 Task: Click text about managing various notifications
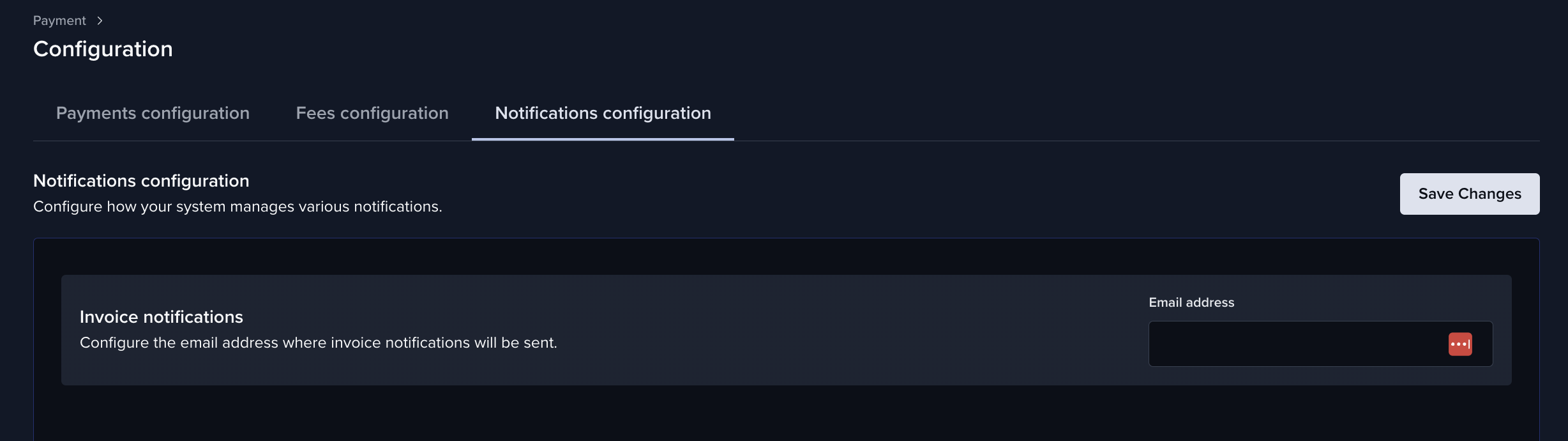[x=237, y=206]
